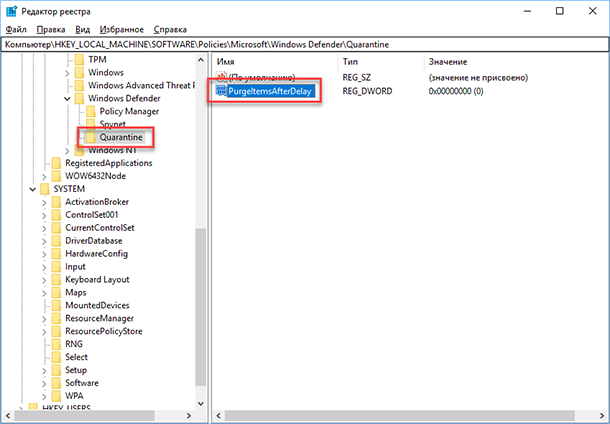Select the ActivationBroker folder icon

pos(56,201)
